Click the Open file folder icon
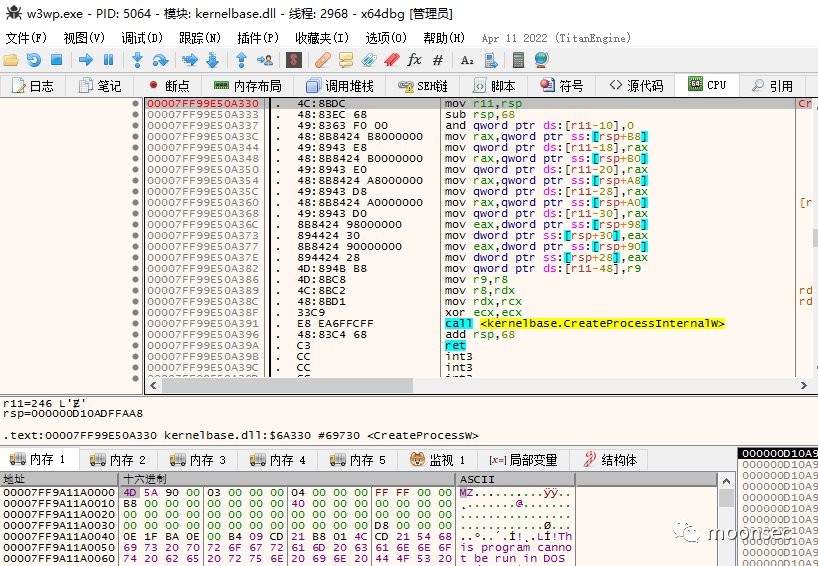This screenshot has width=818, height=566. coord(11,60)
